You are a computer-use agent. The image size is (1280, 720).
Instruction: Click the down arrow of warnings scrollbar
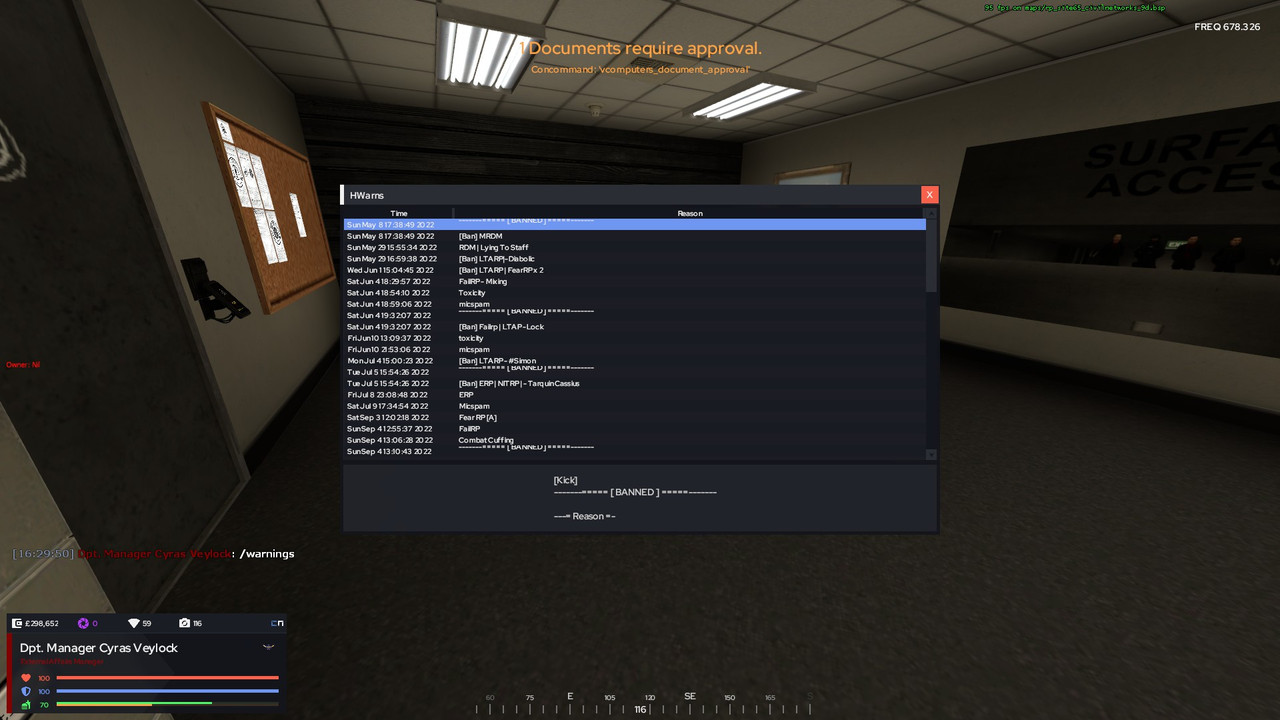coord(931,454)
